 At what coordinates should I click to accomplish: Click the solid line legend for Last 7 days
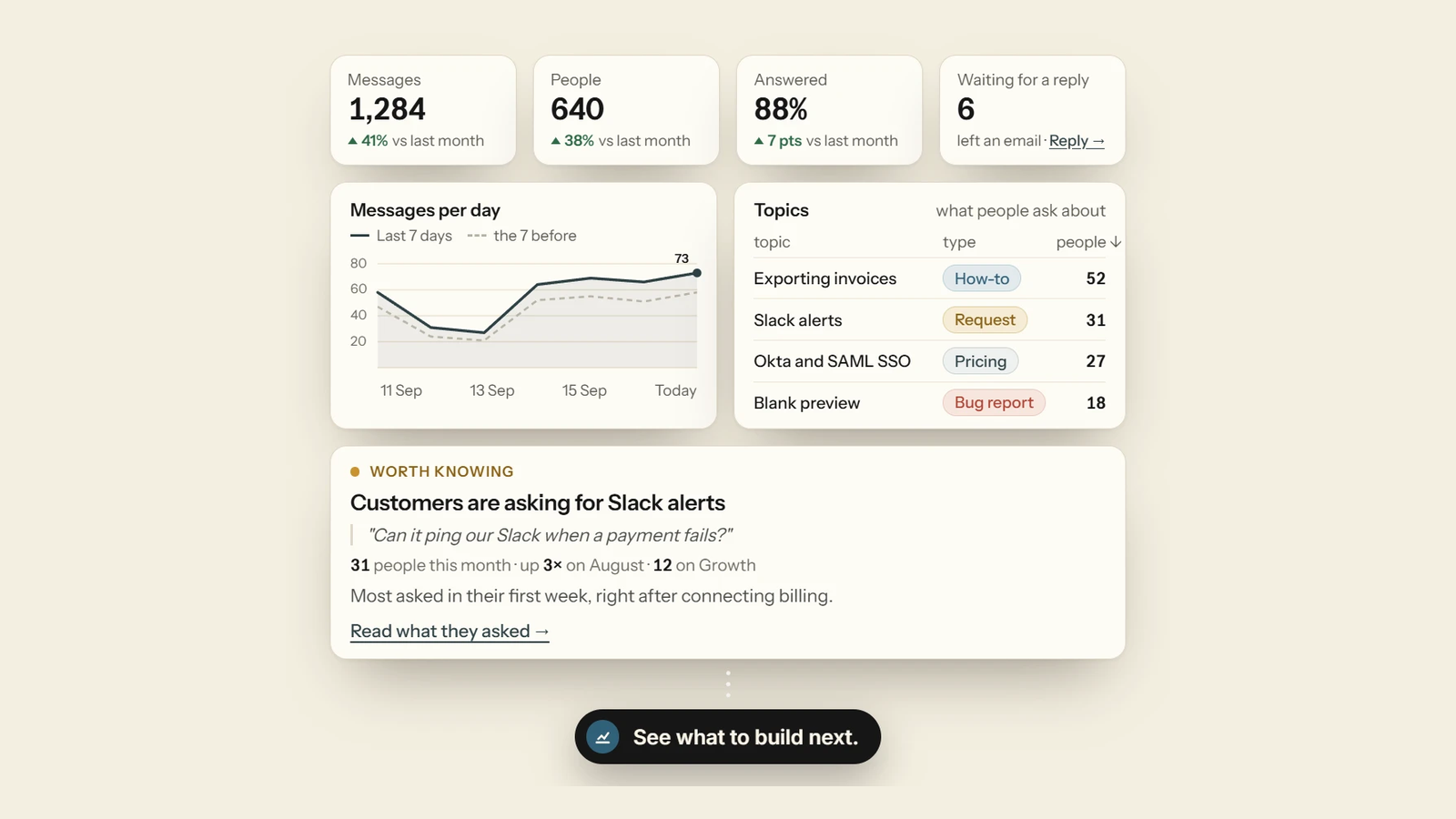(359, 236)
